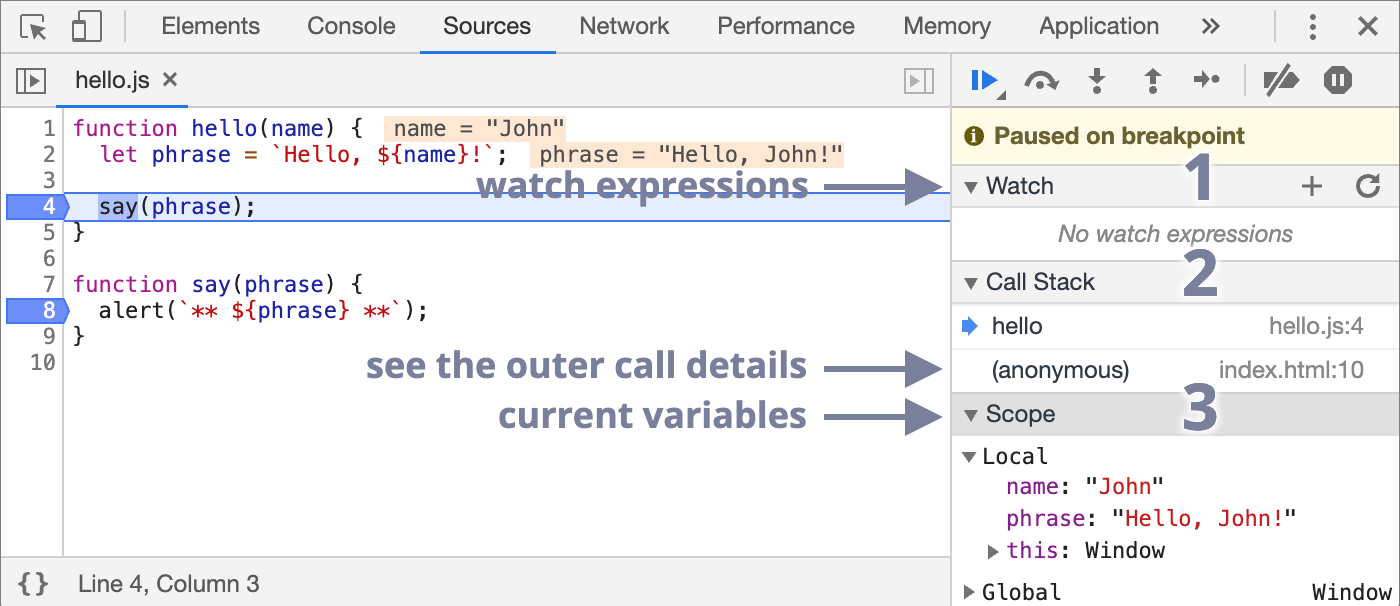Collapse the Call Stack section
Viewport: 1400px width, 606px height.
pyautogui.click(x=970, y=283)
